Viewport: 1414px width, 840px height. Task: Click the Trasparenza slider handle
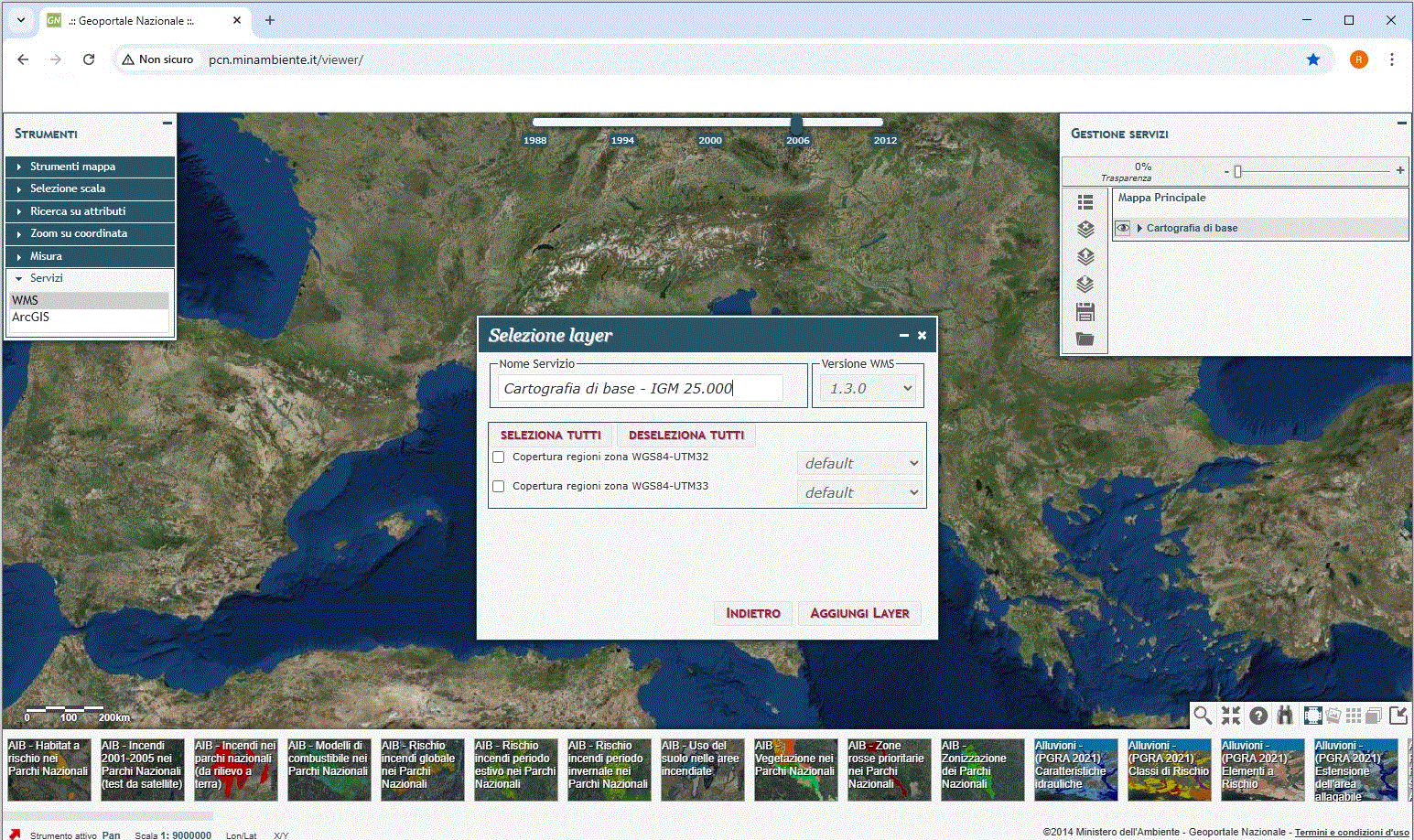[1237, 171]
